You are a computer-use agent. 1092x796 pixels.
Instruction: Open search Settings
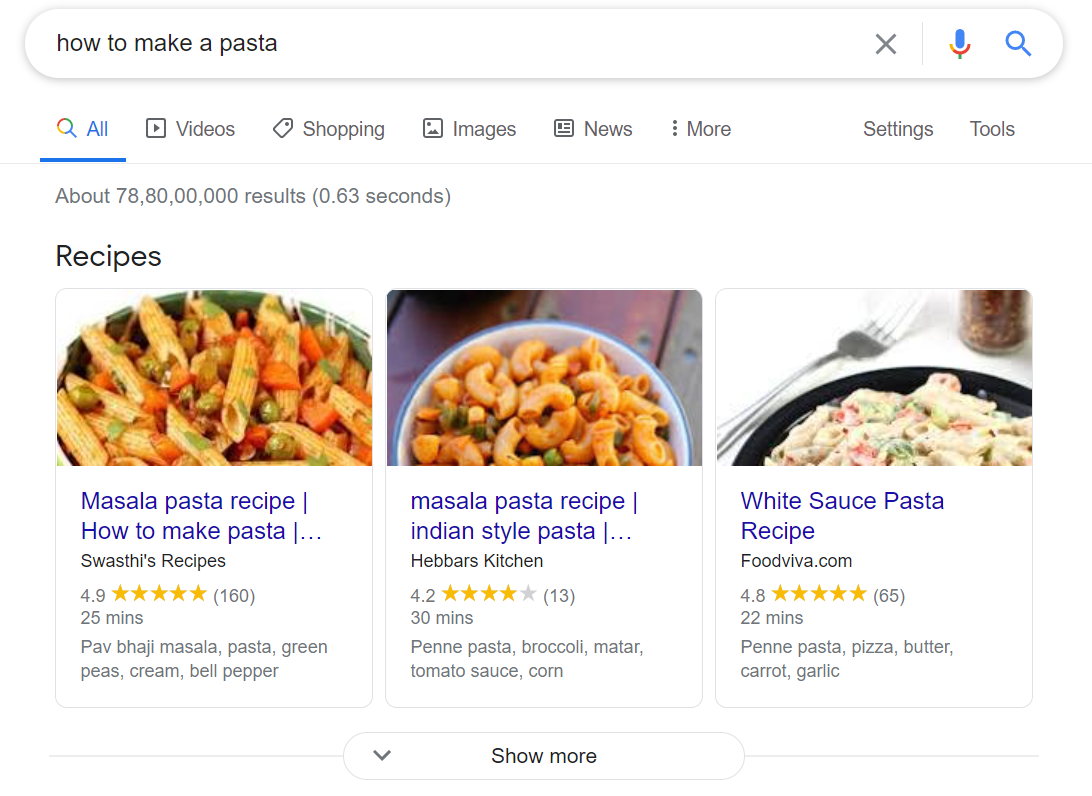tap(898, 129)
